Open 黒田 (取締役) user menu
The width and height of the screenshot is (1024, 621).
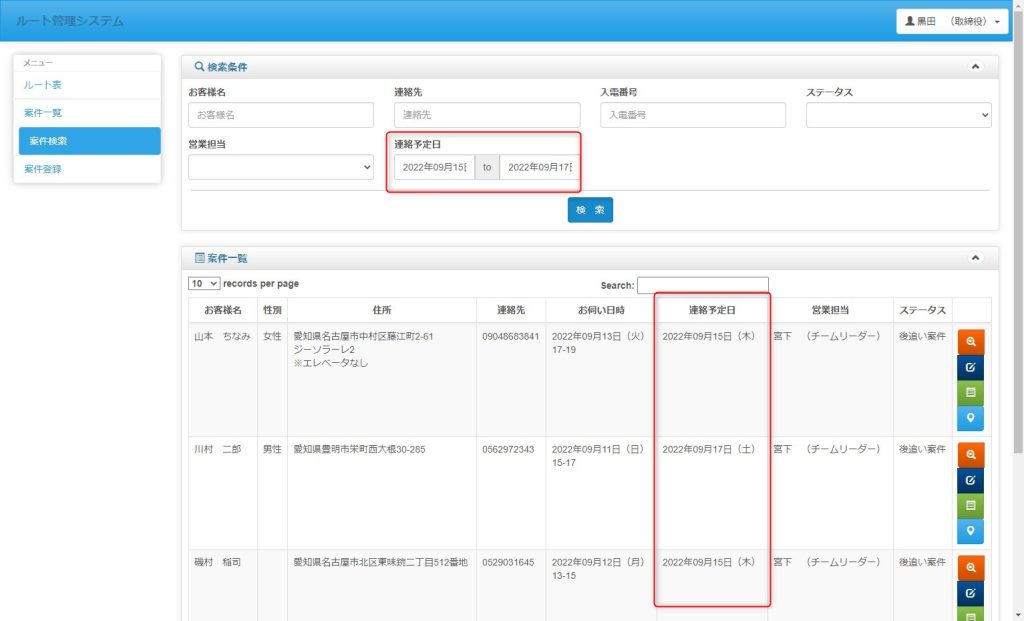[951, 21]
